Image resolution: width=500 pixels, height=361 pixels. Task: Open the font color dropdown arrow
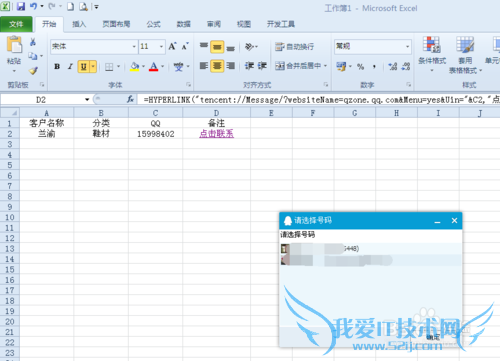(163, 67)
